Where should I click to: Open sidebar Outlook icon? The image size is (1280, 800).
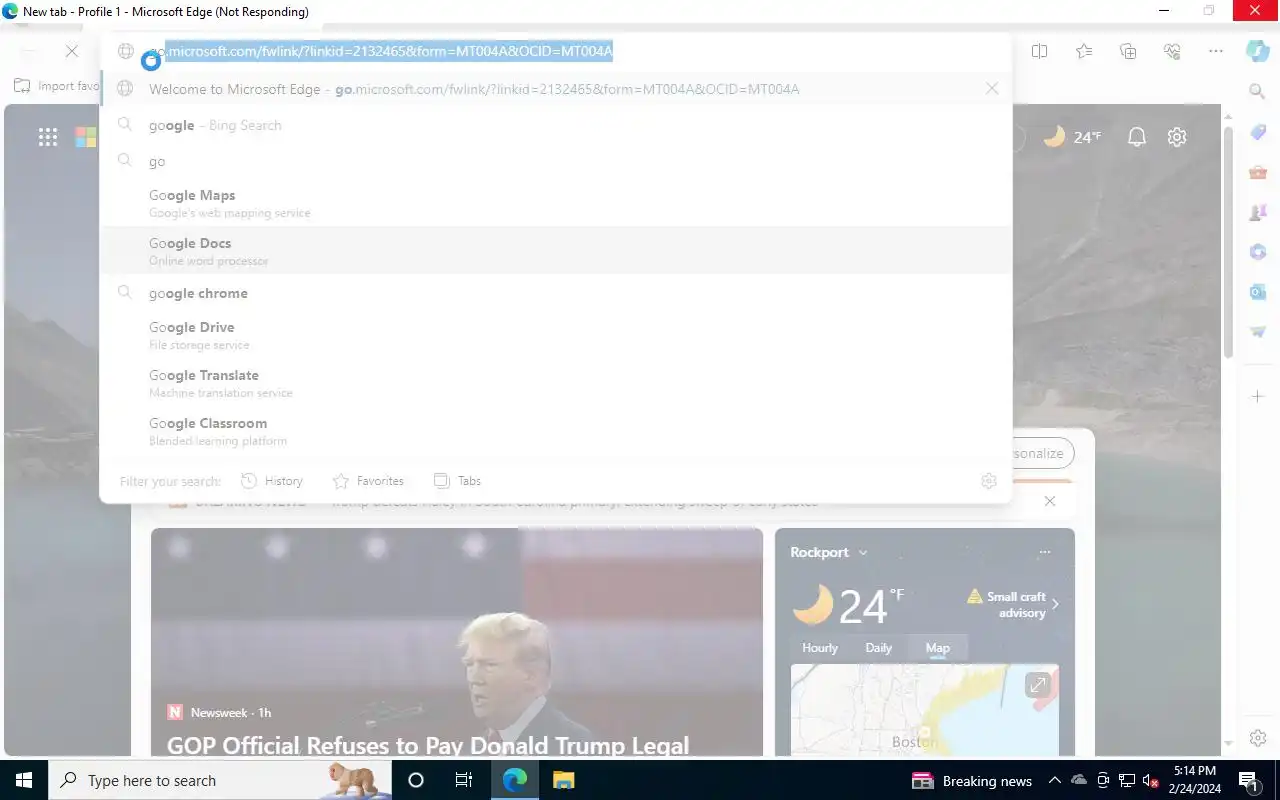tap(1258, 292)
